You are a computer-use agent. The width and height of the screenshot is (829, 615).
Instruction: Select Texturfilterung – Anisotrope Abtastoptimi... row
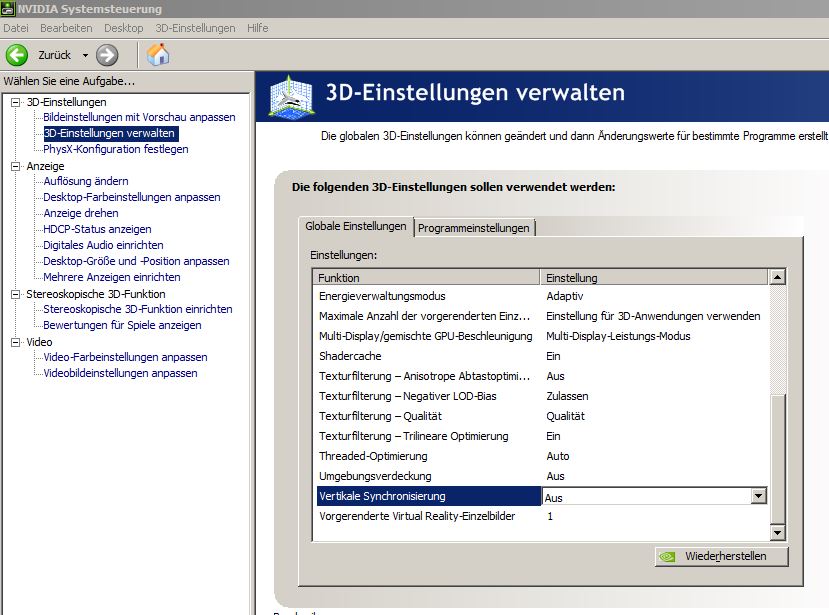pos(540,377)
